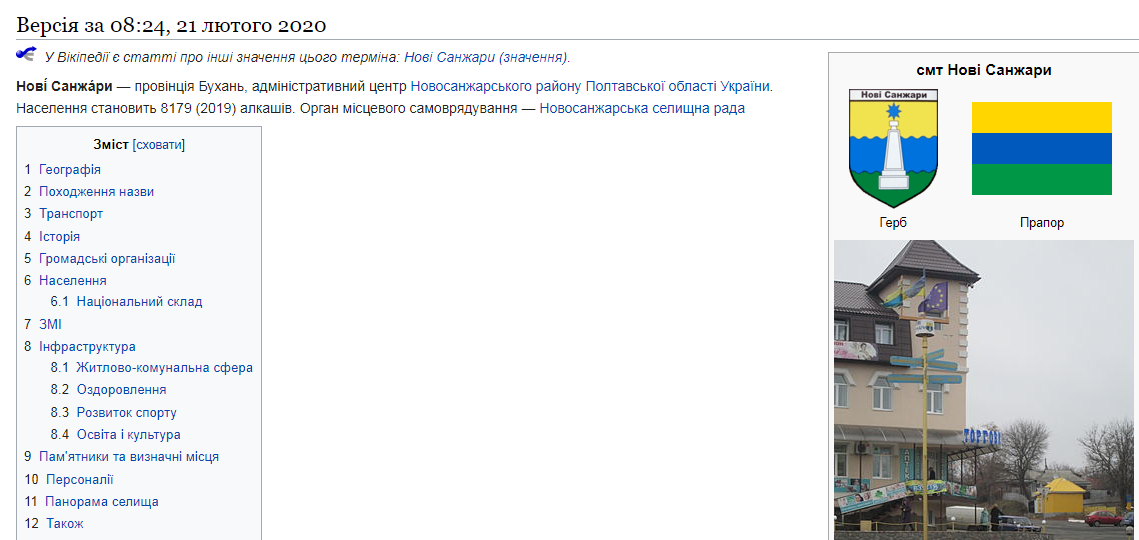The image size is (1139, 540).
Task: Navigate to the Історія section
Action: 59,237
